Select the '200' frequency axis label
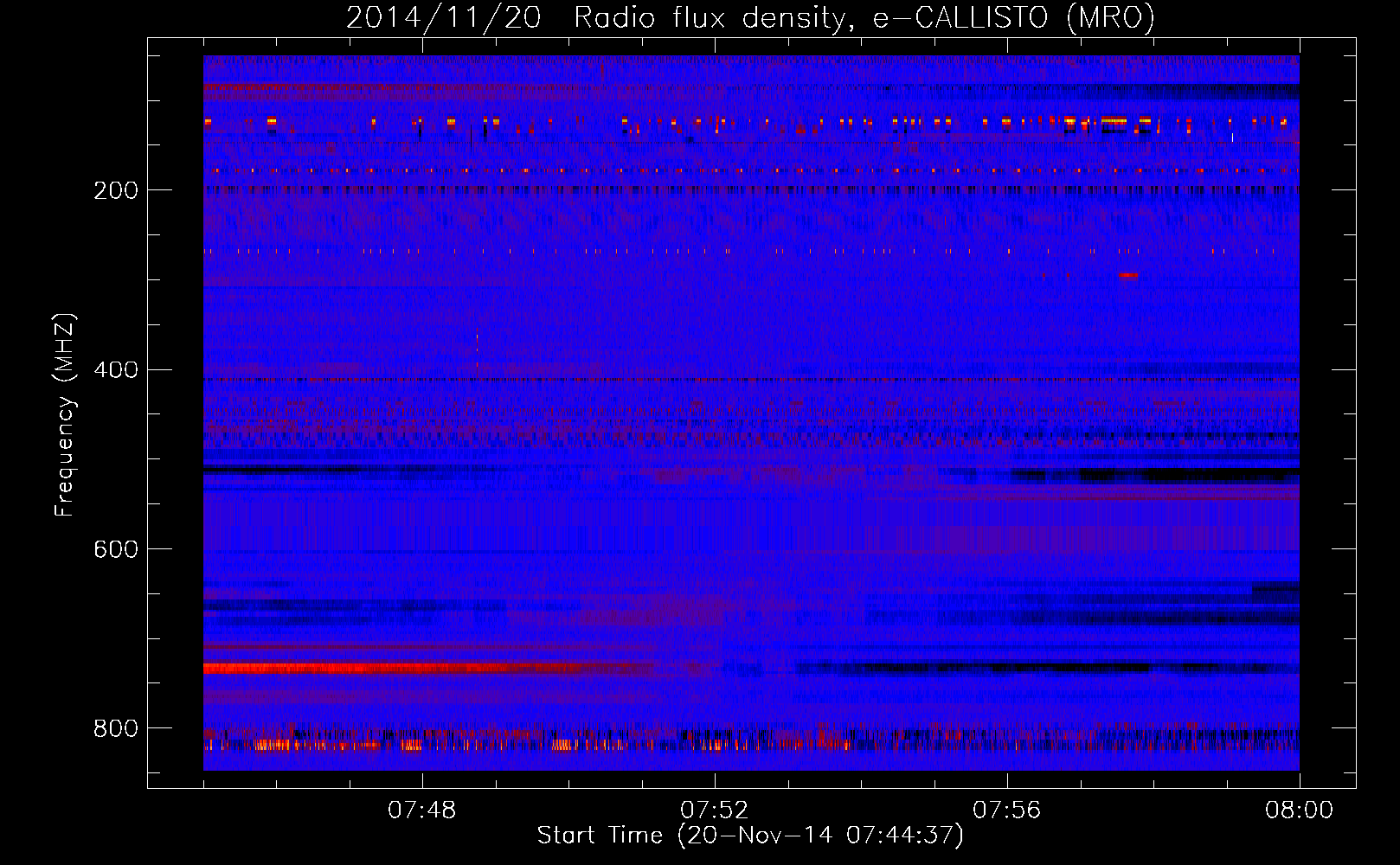 click(116, 190)
